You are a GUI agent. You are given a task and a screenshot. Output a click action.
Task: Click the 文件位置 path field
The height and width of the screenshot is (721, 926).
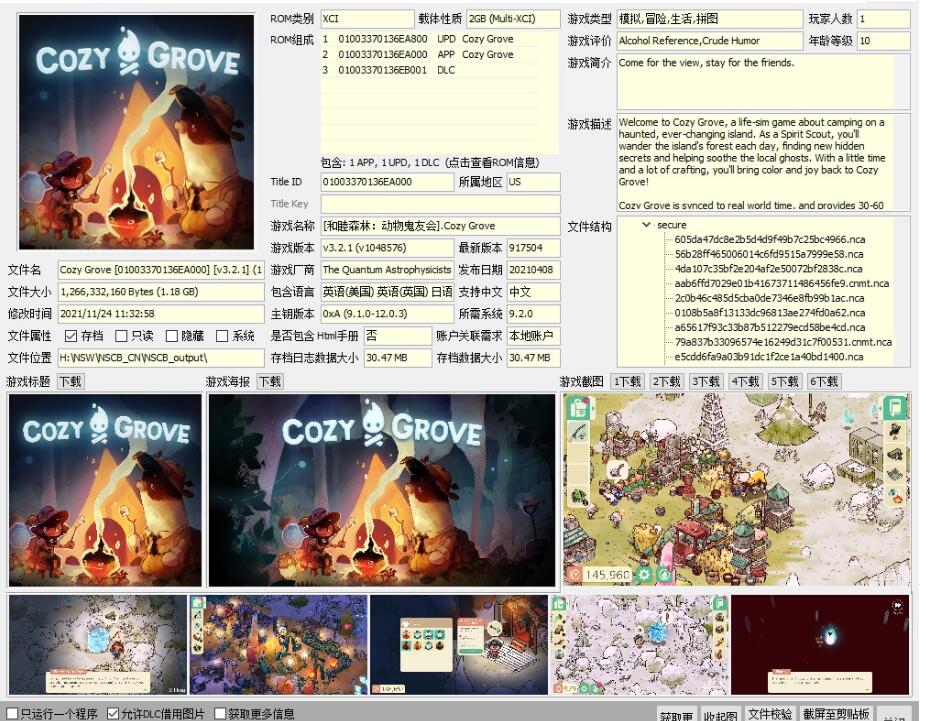[x=161, y=358]
